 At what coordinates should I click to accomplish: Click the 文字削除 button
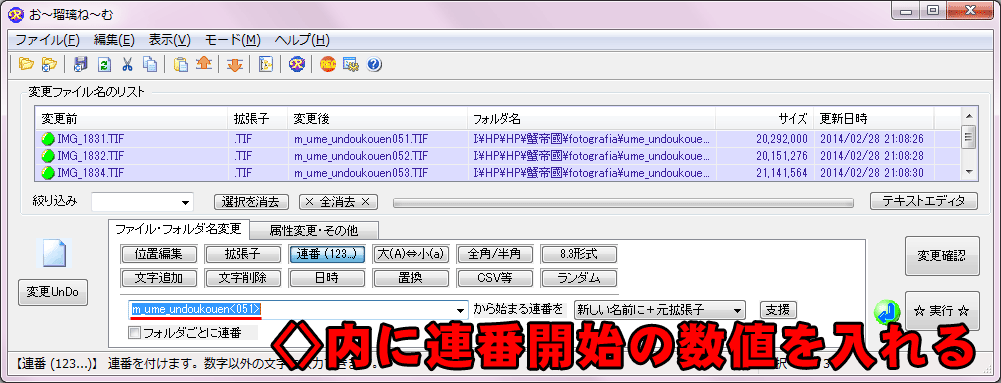click(x=243, y=278)
